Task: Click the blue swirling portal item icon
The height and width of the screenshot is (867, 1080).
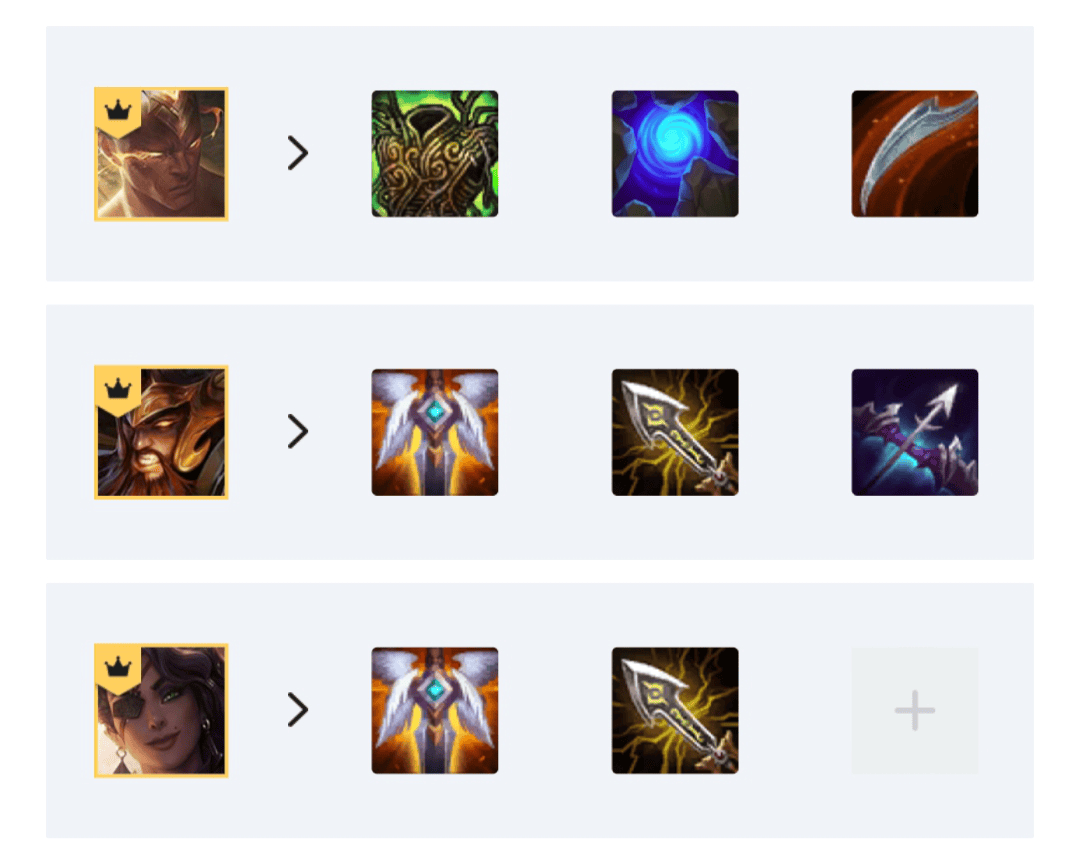Action: [675, 154]
